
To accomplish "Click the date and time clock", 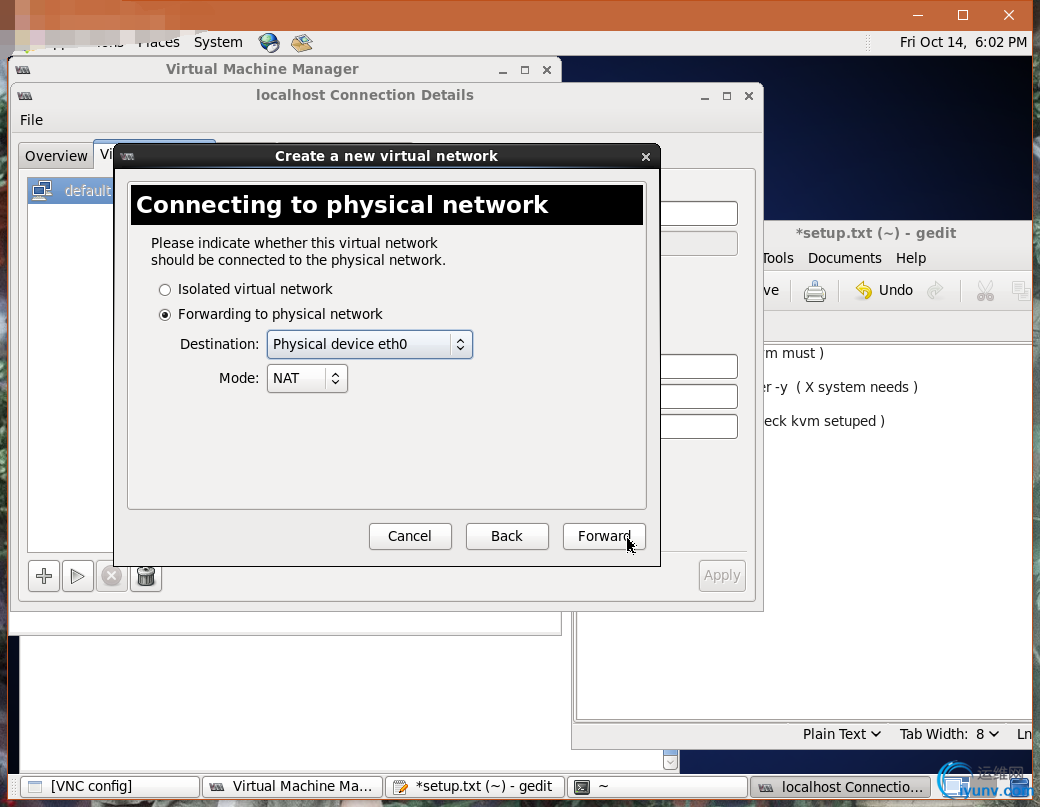I will point(962,42).
